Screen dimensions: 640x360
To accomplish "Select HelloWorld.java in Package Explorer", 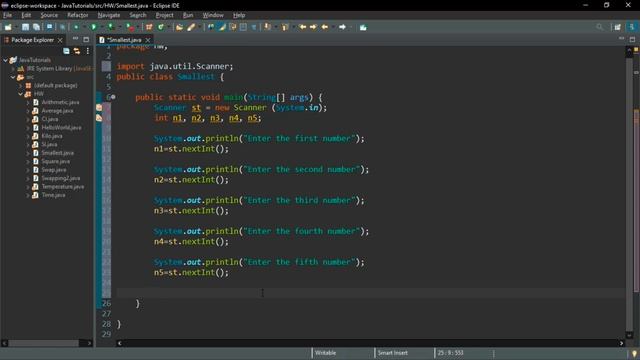I will click(x=61, y=128).
